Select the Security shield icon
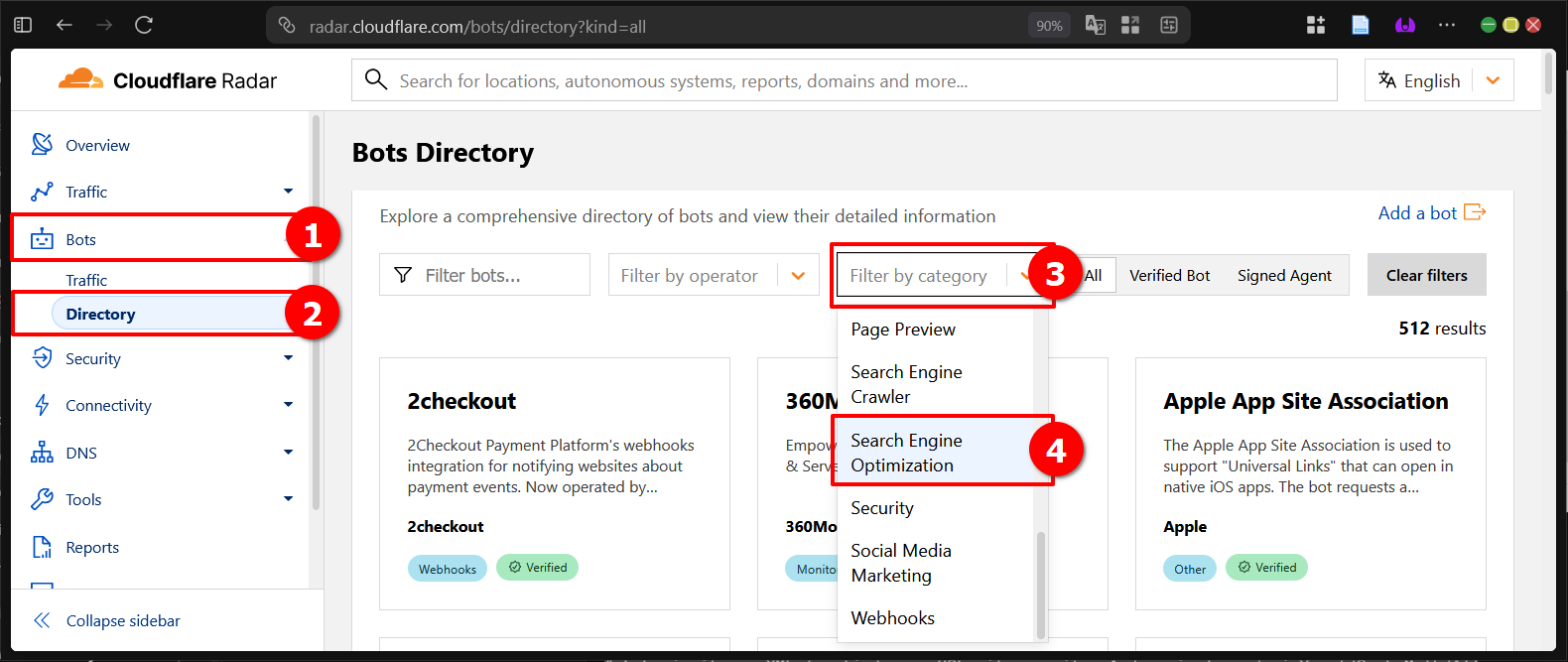The width and height of the screenshot is (1568, 662). 42,357
